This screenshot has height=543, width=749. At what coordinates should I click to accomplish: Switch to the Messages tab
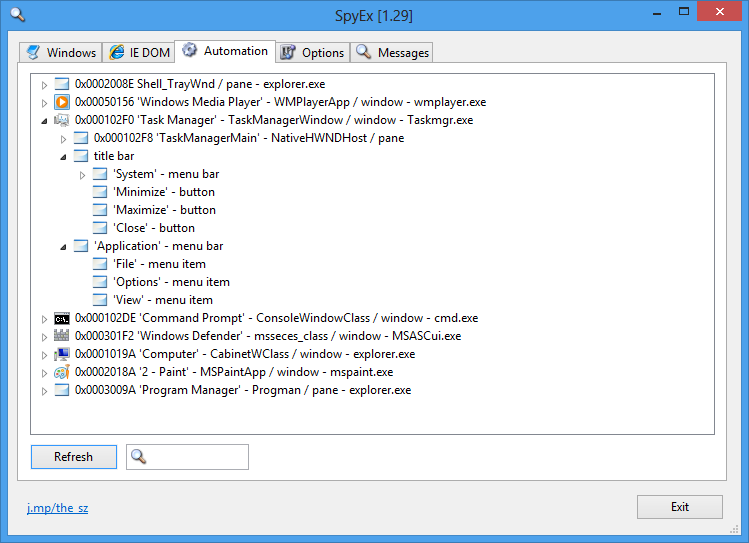point(392,53)
